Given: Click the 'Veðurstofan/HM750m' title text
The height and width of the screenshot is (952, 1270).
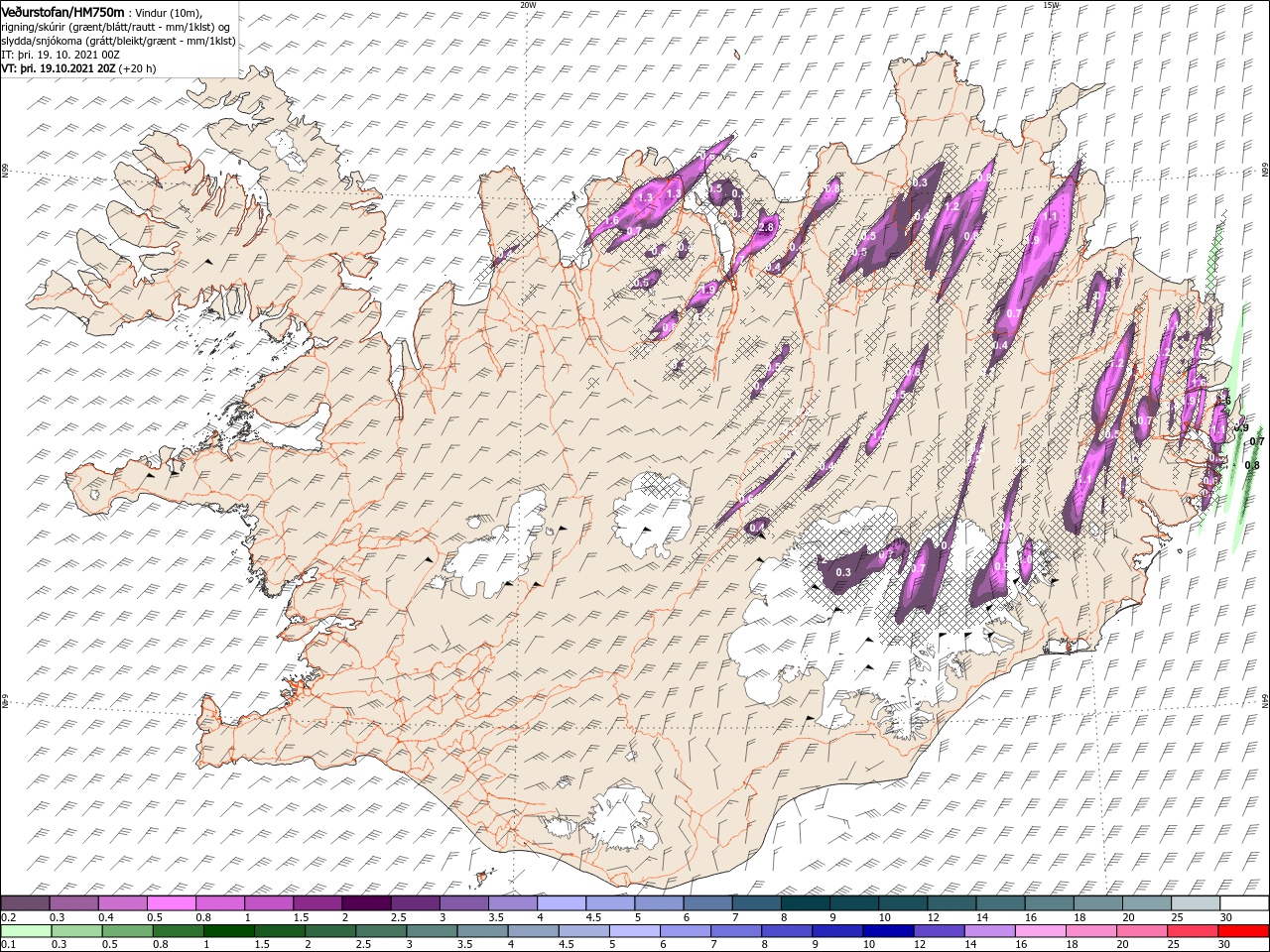Looking at the screenshot, I should coord(63,11).
